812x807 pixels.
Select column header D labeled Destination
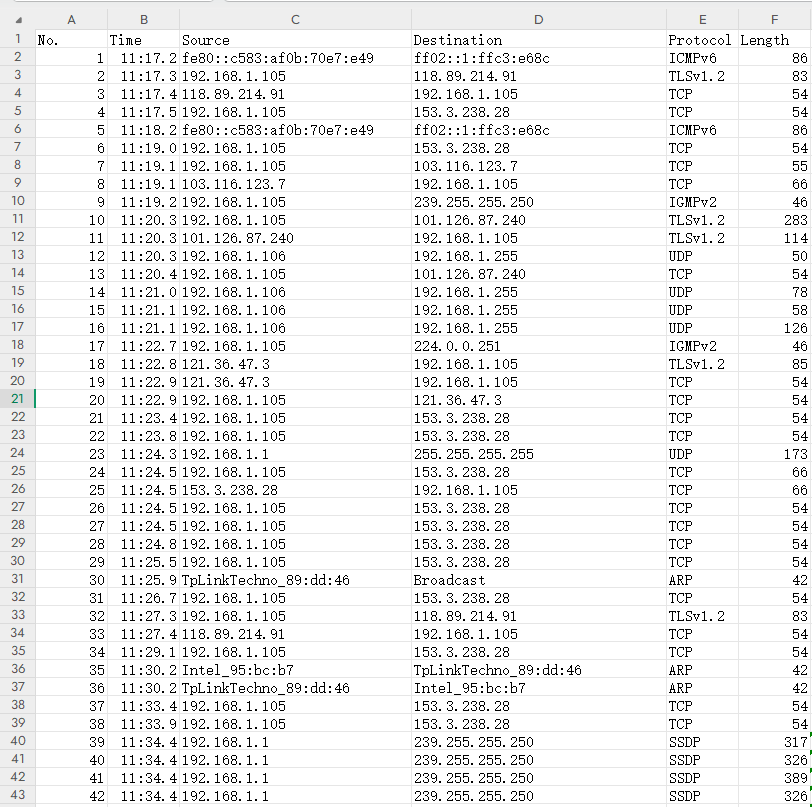click(538, 19)
